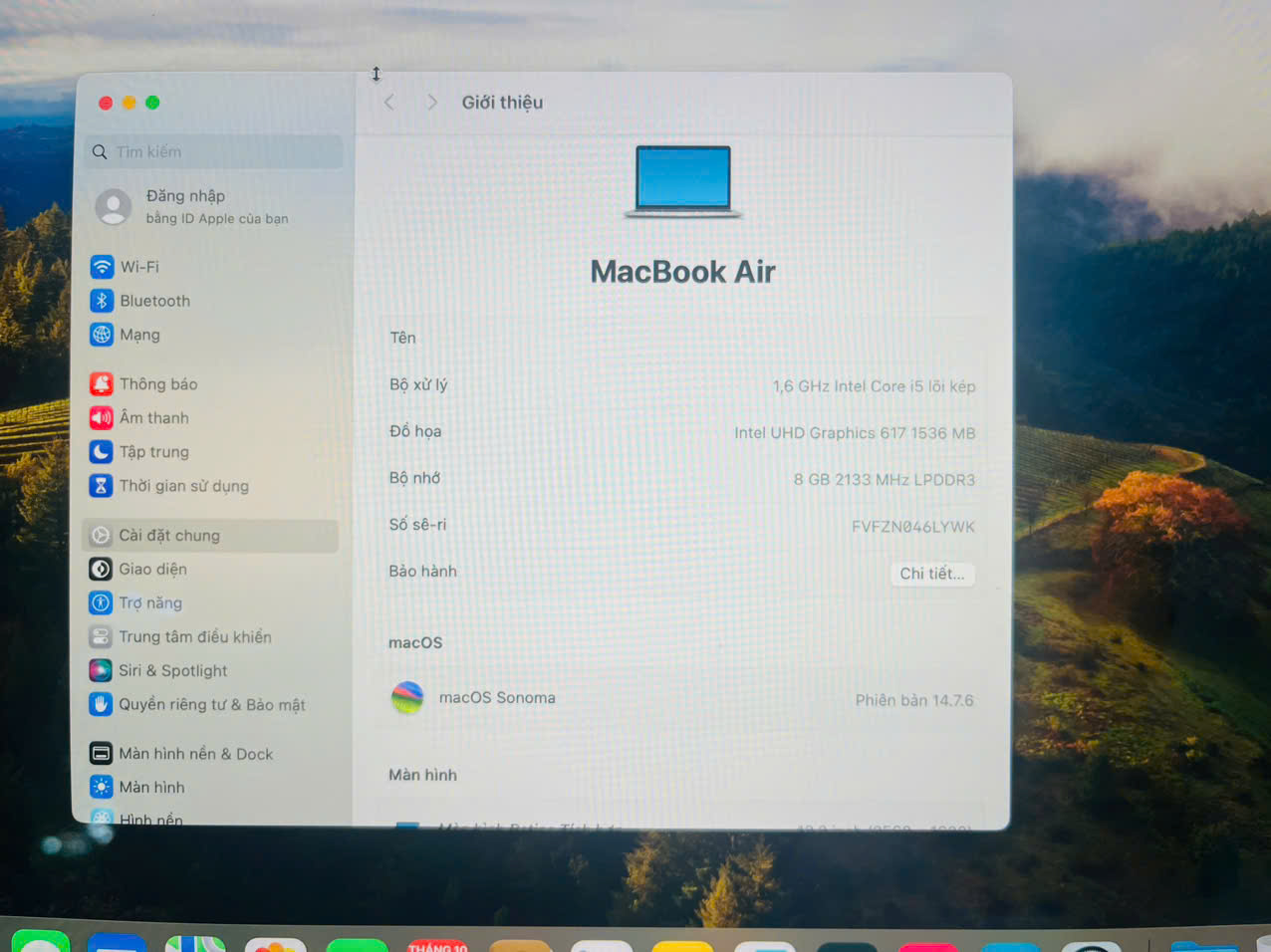Select Intel UHD Graphics 617 text
This screenshot has width=1271, height=952.
tap(855, 433)
